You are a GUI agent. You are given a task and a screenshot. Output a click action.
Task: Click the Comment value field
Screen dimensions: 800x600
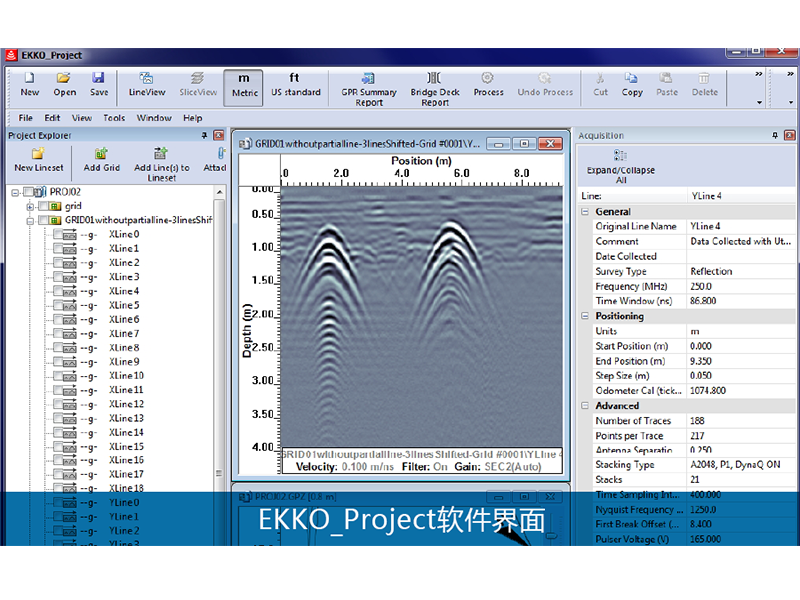(740, 241)
